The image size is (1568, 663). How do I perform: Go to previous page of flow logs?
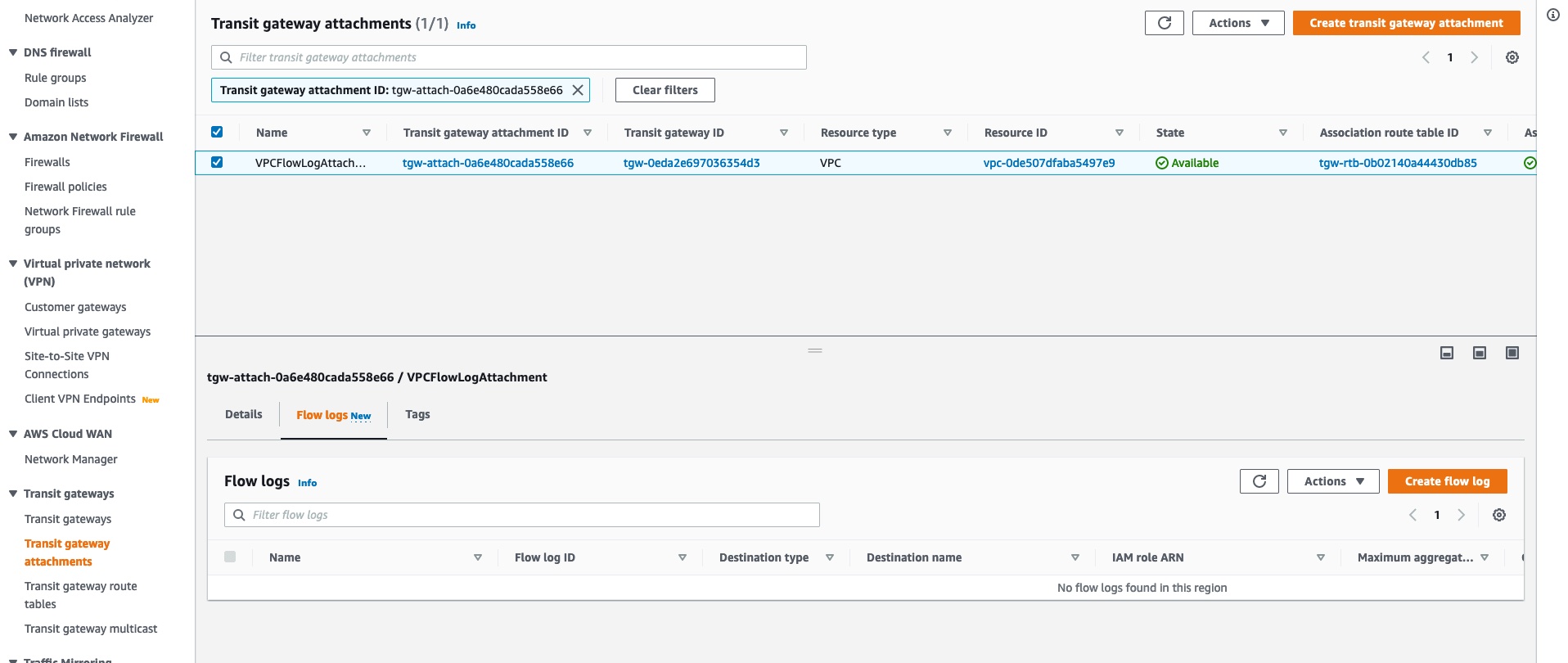1413,515
